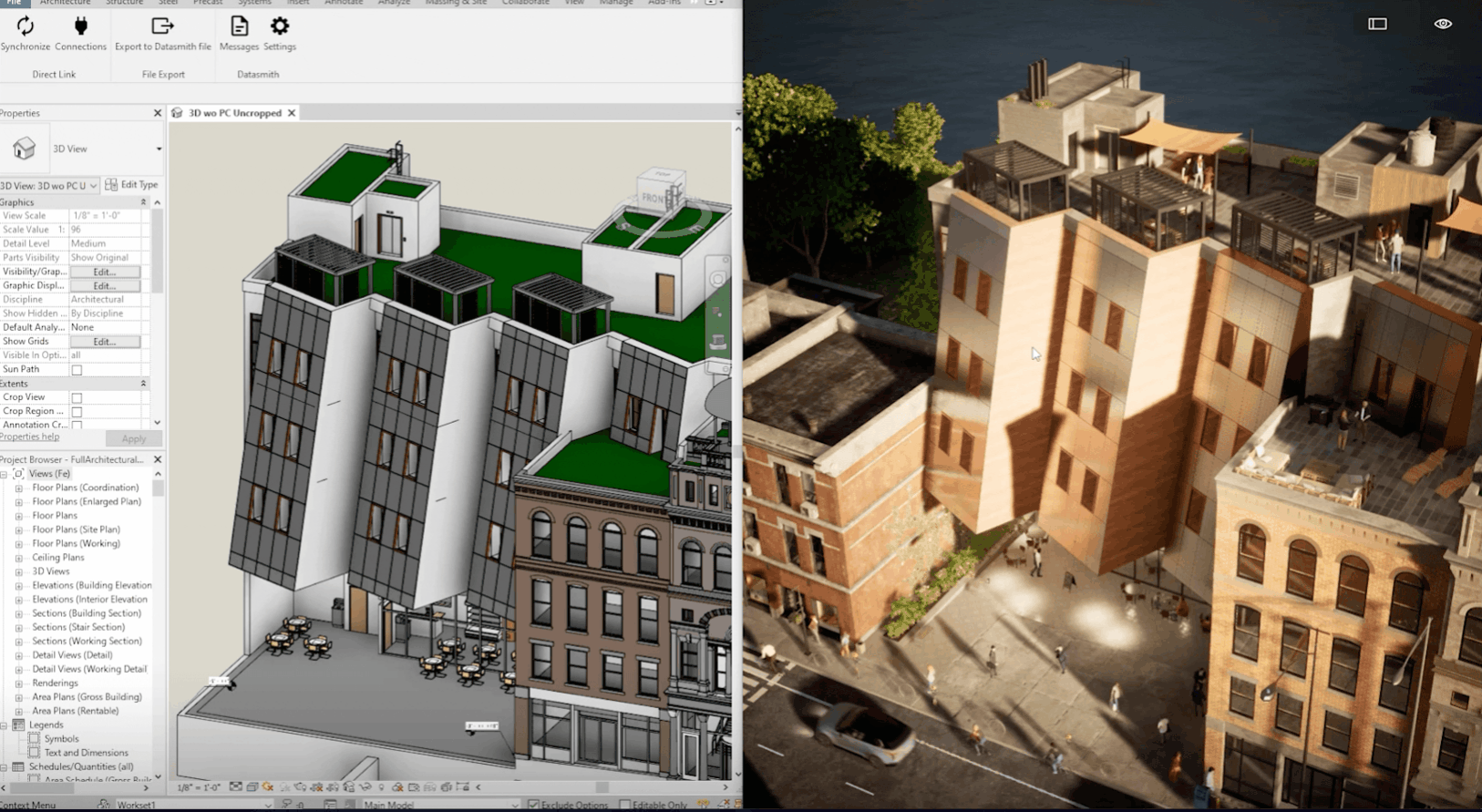Screen dimensions: 1482x812
Task: Open the Architecture ribbon tab
Action: pos(65,3)
